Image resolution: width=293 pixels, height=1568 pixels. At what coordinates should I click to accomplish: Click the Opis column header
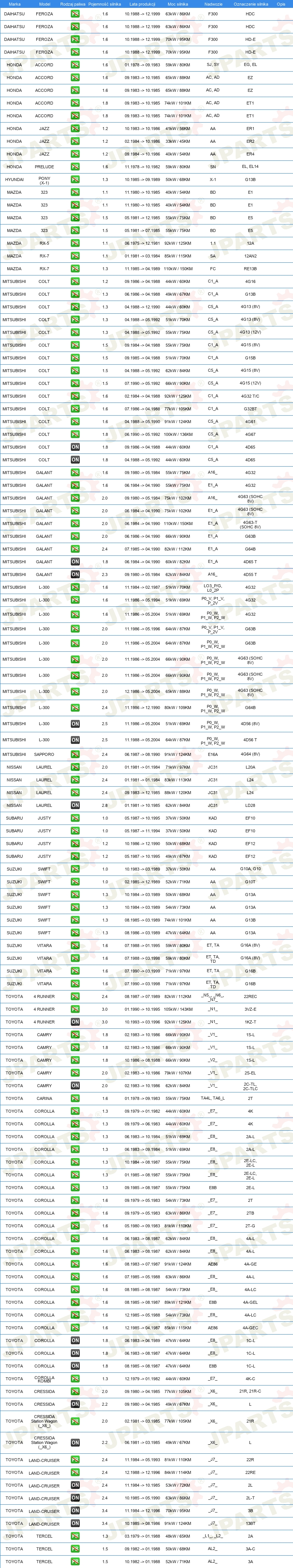[x=281, y=4]
